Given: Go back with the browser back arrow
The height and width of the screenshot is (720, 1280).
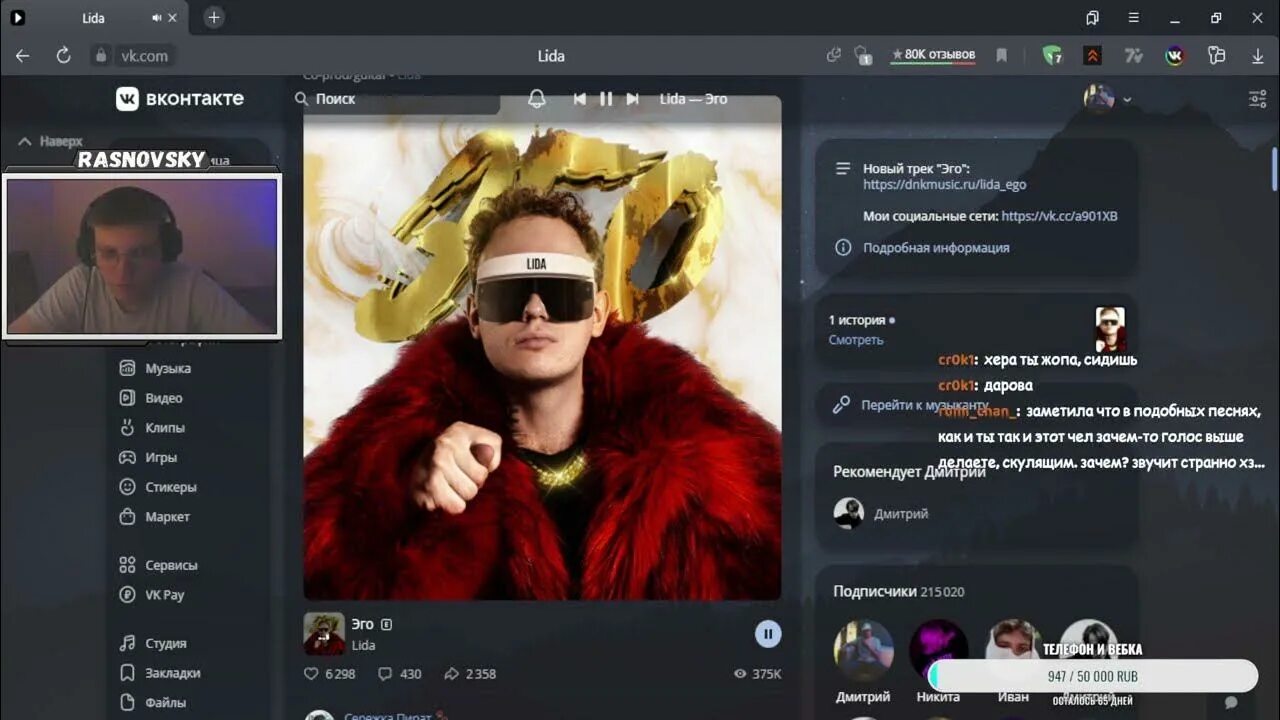Looking at the screenshot, I should tap(22, 56).
